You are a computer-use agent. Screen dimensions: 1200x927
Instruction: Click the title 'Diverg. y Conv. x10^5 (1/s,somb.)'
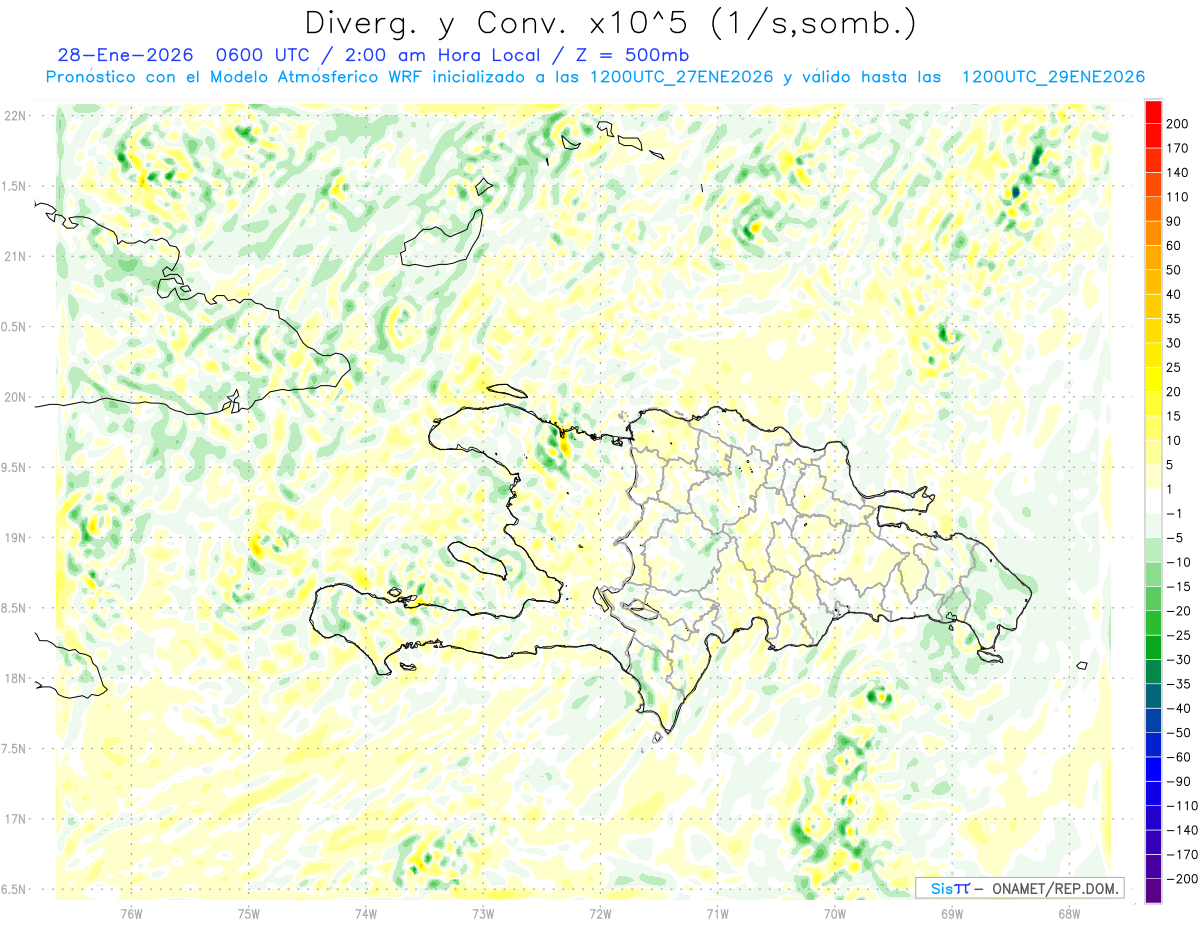(609, 24)
